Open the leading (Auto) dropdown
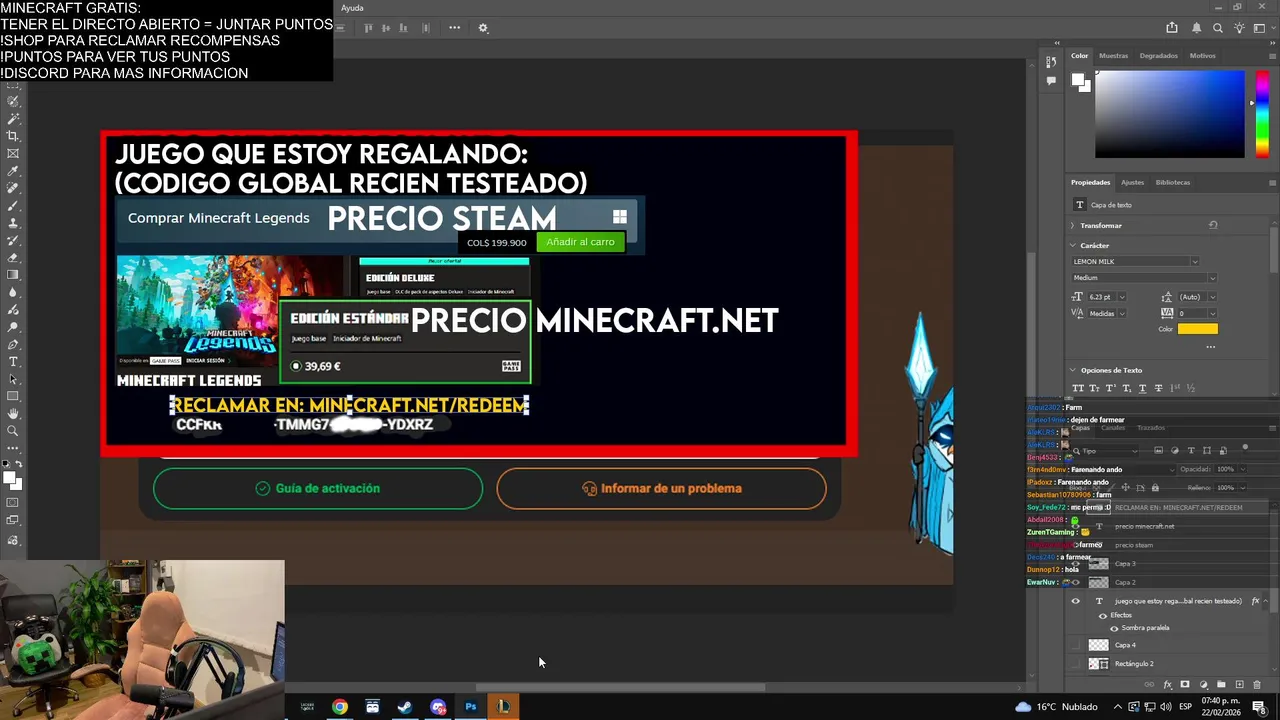Image resolution: width=1280 pixels, height=720 pixels. coord(1211,297)
